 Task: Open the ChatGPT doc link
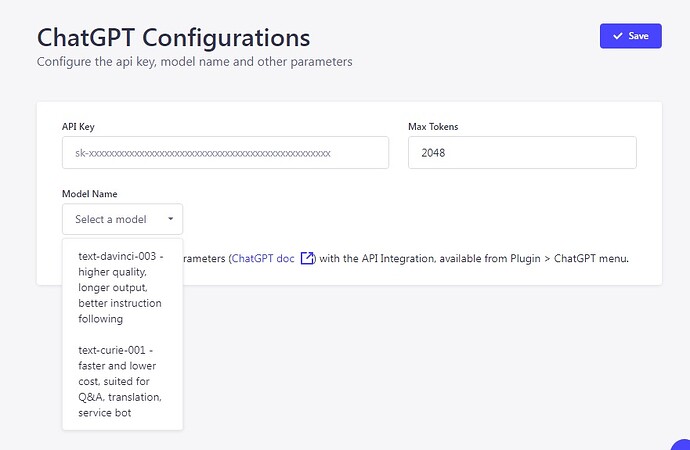click(263, 259)
